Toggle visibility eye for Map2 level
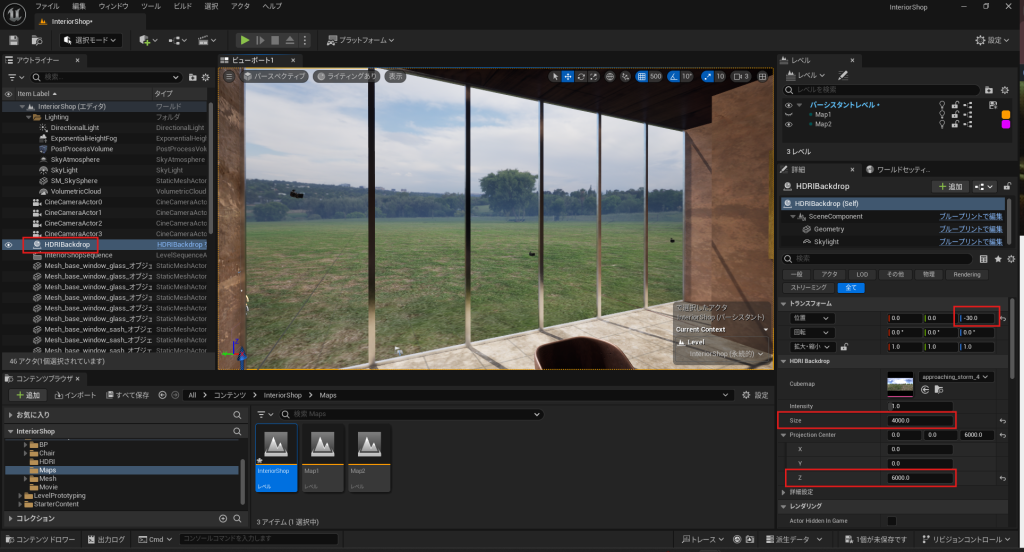The image size is (1024, 552). pos(788,125)
